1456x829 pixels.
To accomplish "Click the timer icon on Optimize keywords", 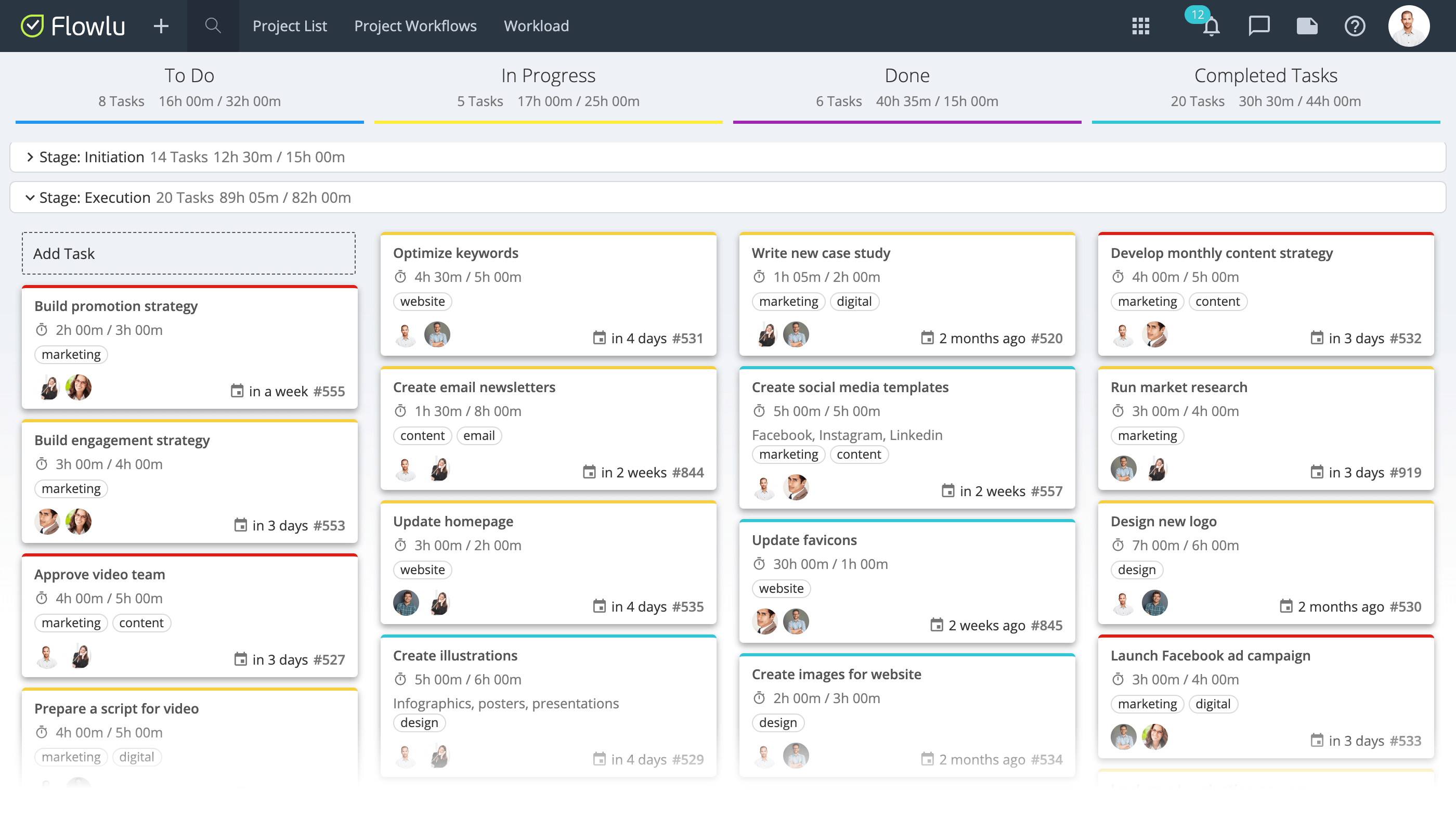I will click(400, 277).
